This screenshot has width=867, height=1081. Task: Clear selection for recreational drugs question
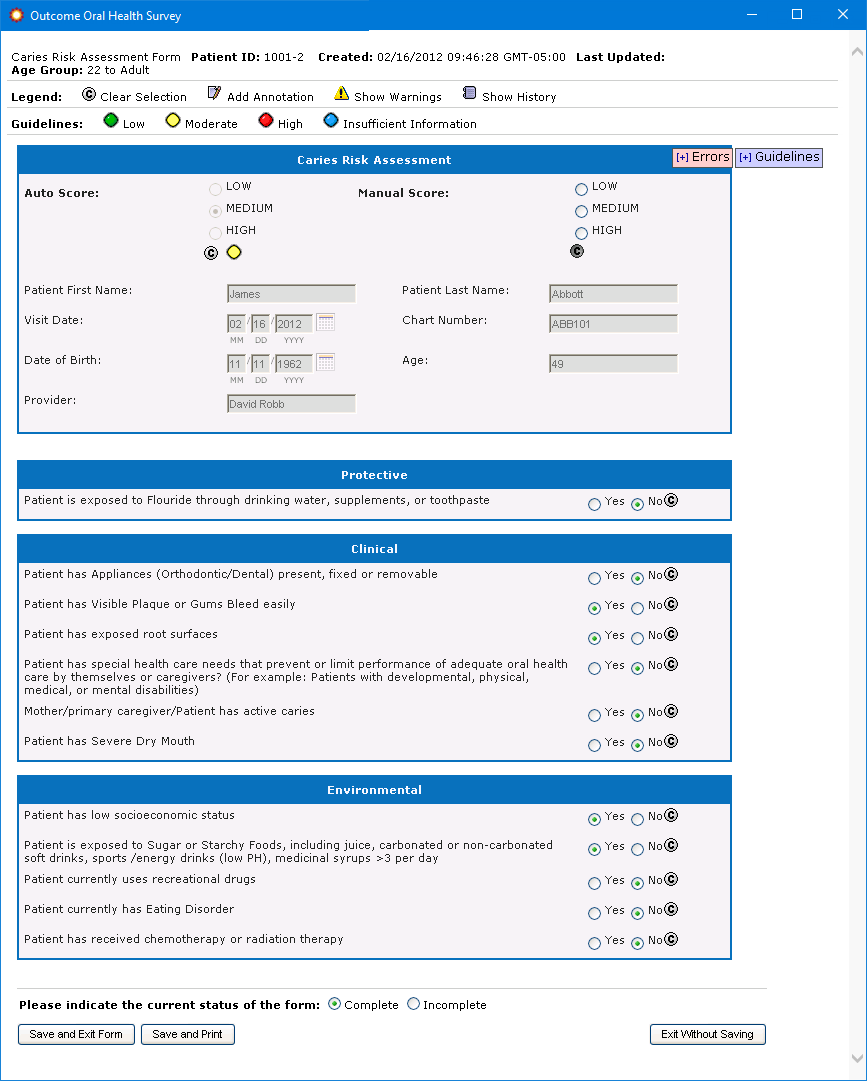pyautogui.click(x=671, y=880)
